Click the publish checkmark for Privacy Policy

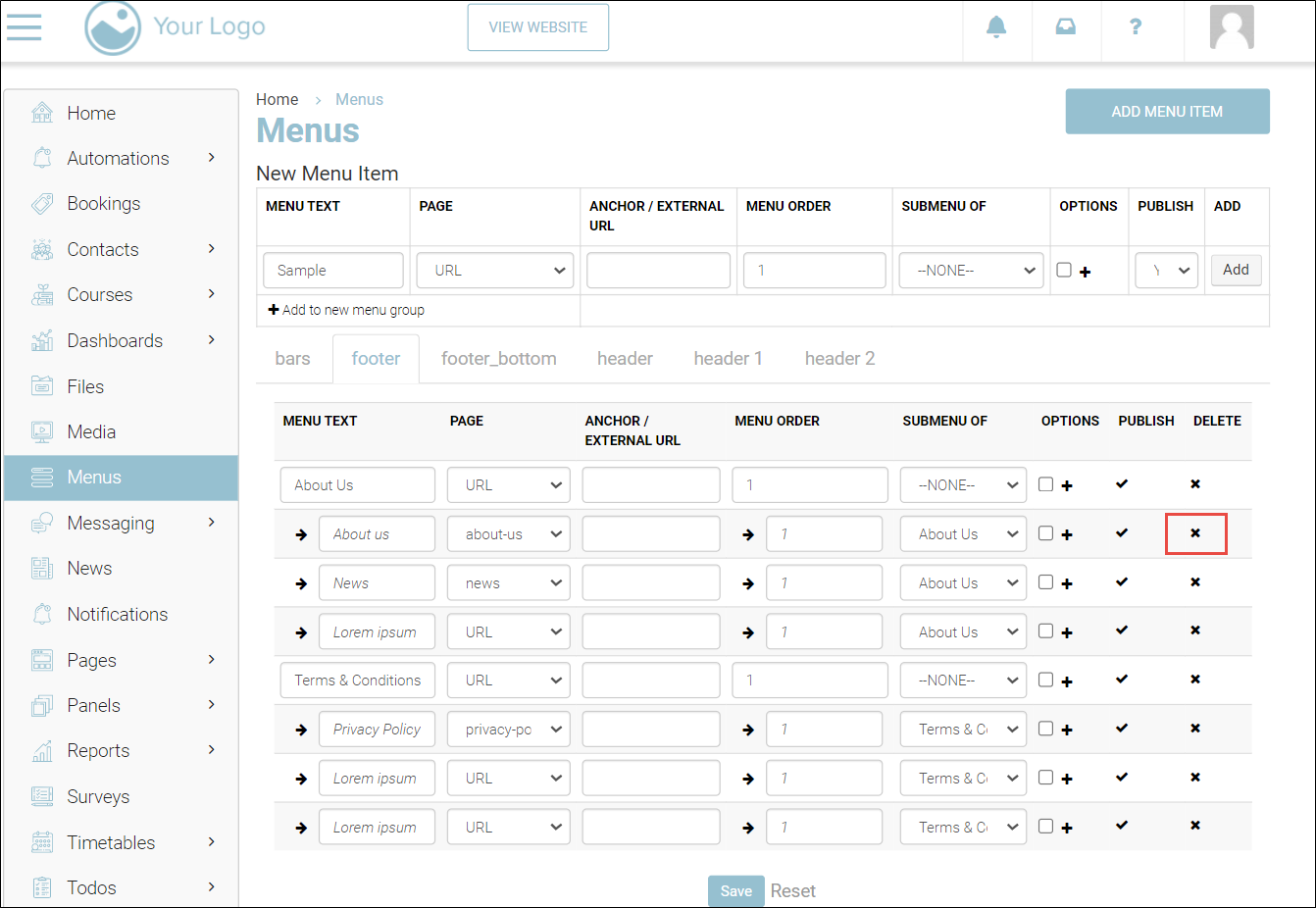(1122, 729)
